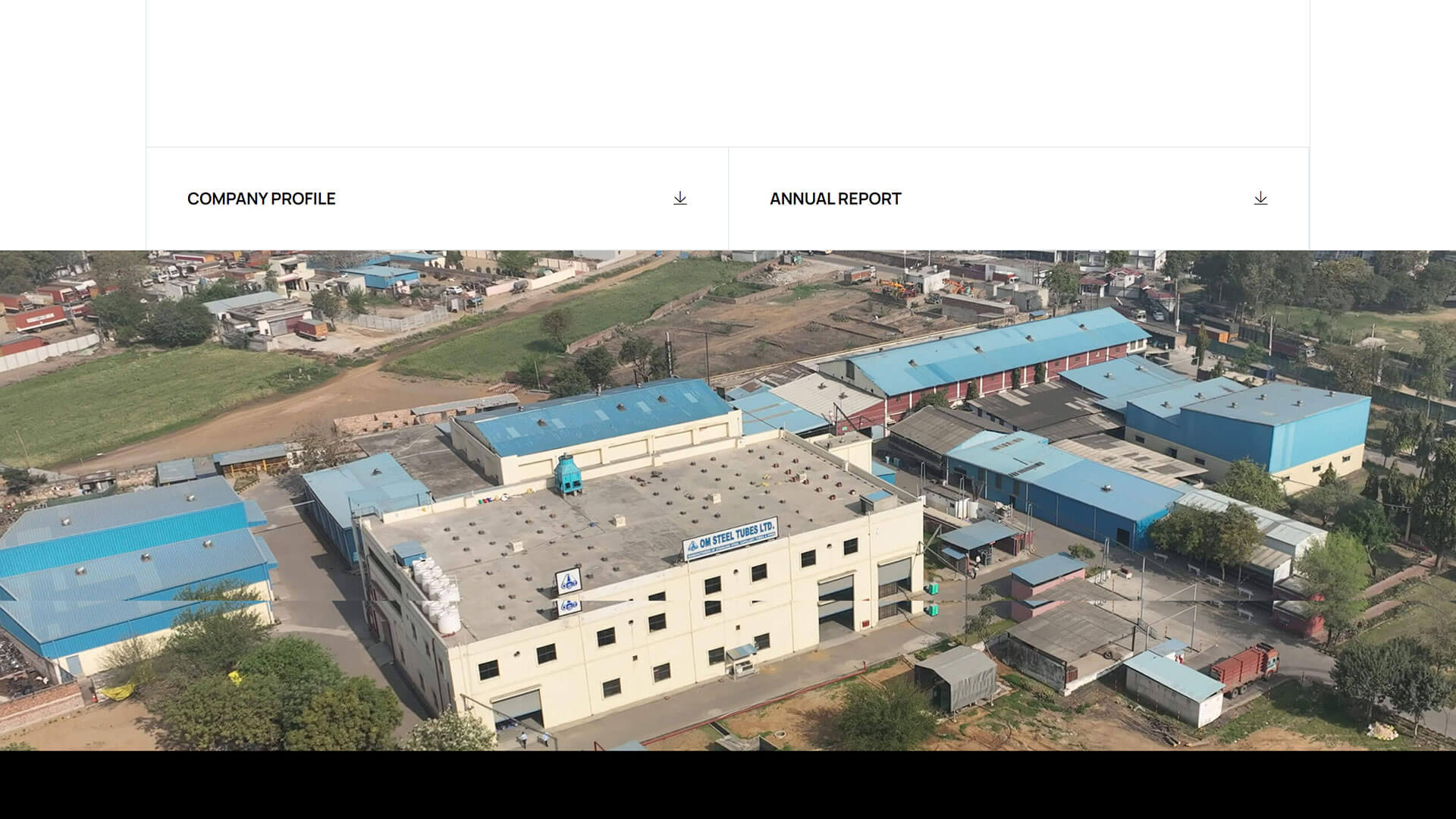Click the cream building's large ground-floor shutter door
The image size is (1456, 819).
click(518, 710)
